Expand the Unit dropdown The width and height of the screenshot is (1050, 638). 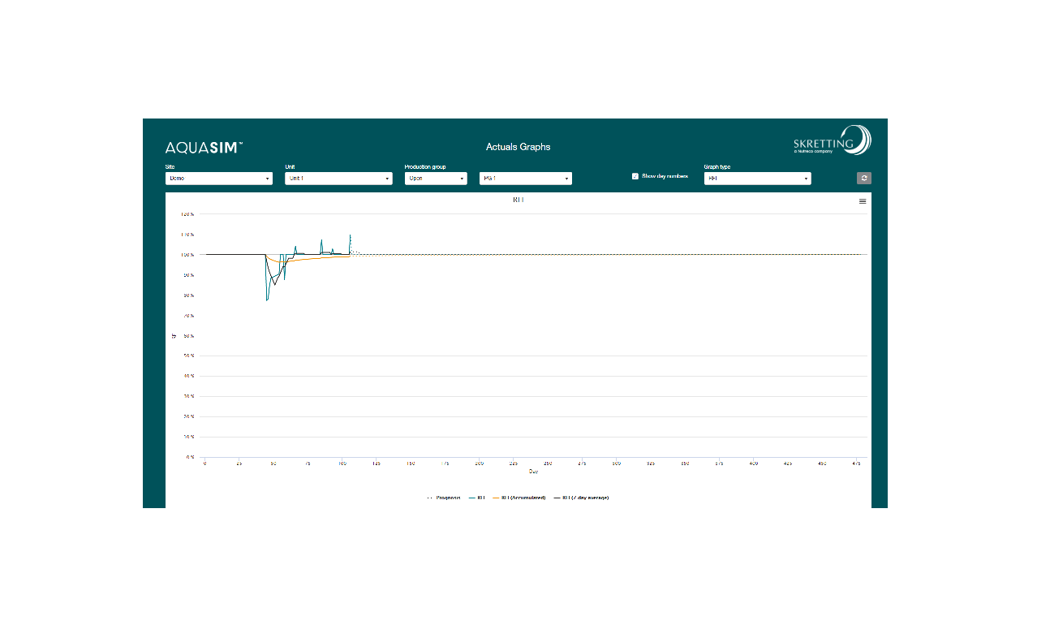point(337,179)
